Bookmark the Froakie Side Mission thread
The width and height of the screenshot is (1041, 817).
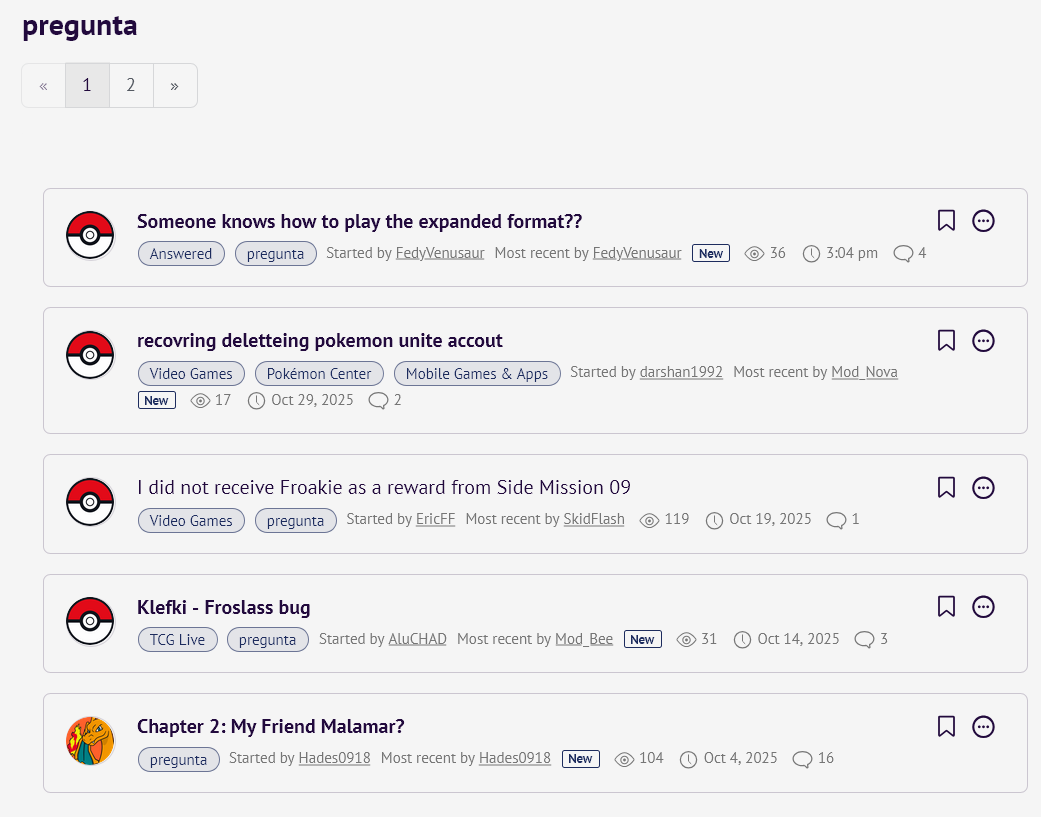click(x=946, y=487)
